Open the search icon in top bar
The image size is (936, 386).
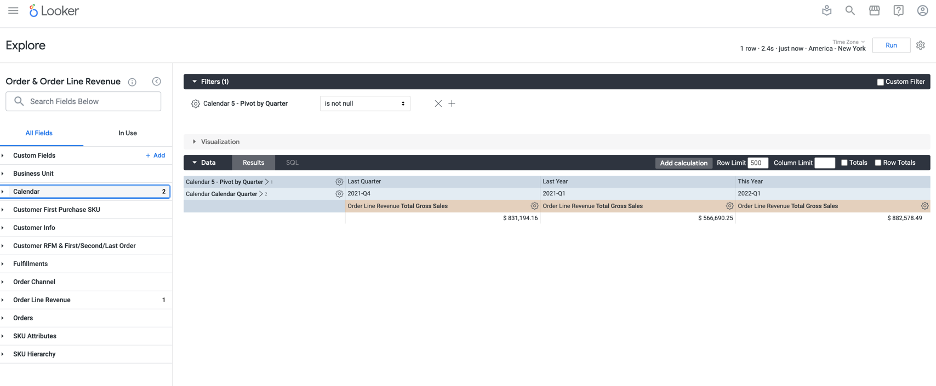click(850, 11)
